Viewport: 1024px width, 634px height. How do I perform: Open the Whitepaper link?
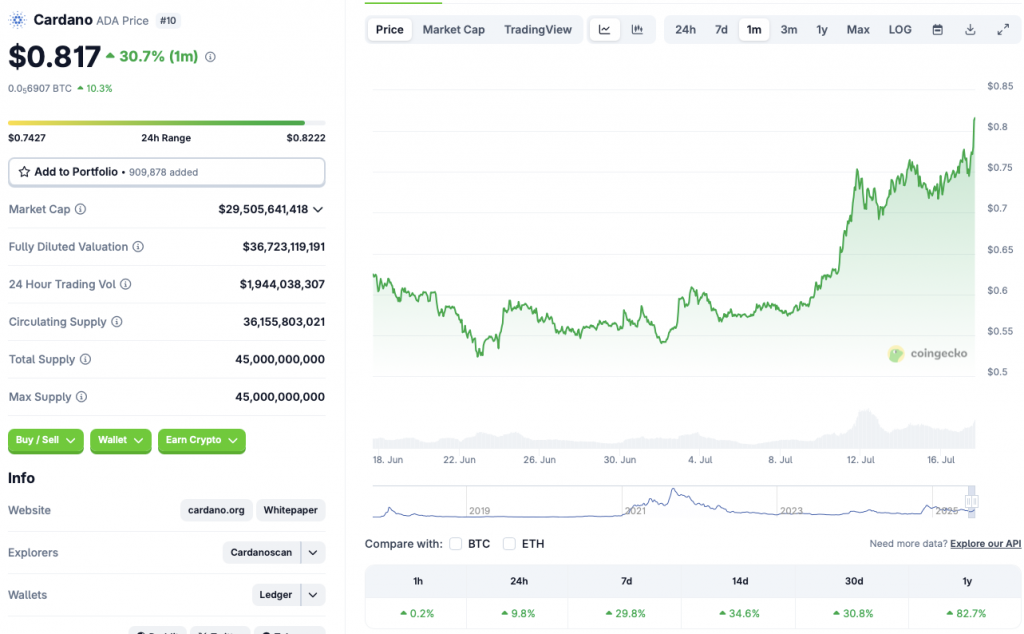coord(291,510)
